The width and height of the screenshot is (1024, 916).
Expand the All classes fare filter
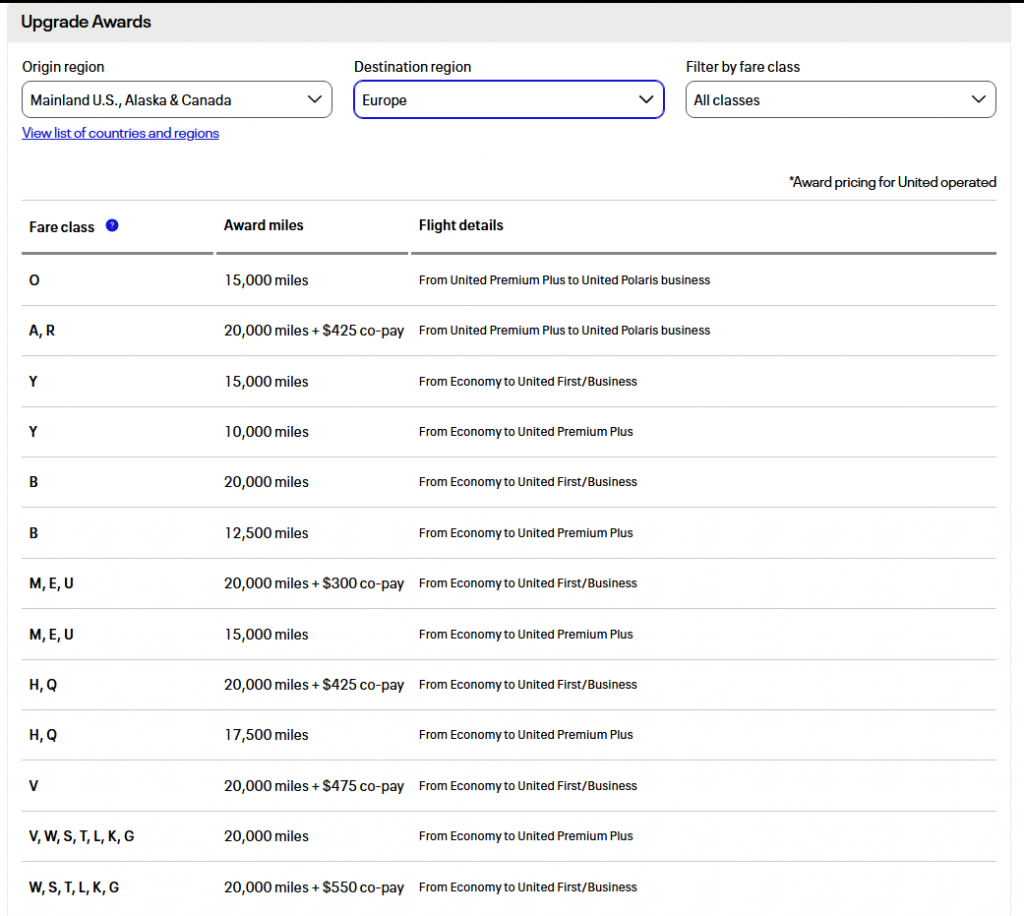click(840, 100)
